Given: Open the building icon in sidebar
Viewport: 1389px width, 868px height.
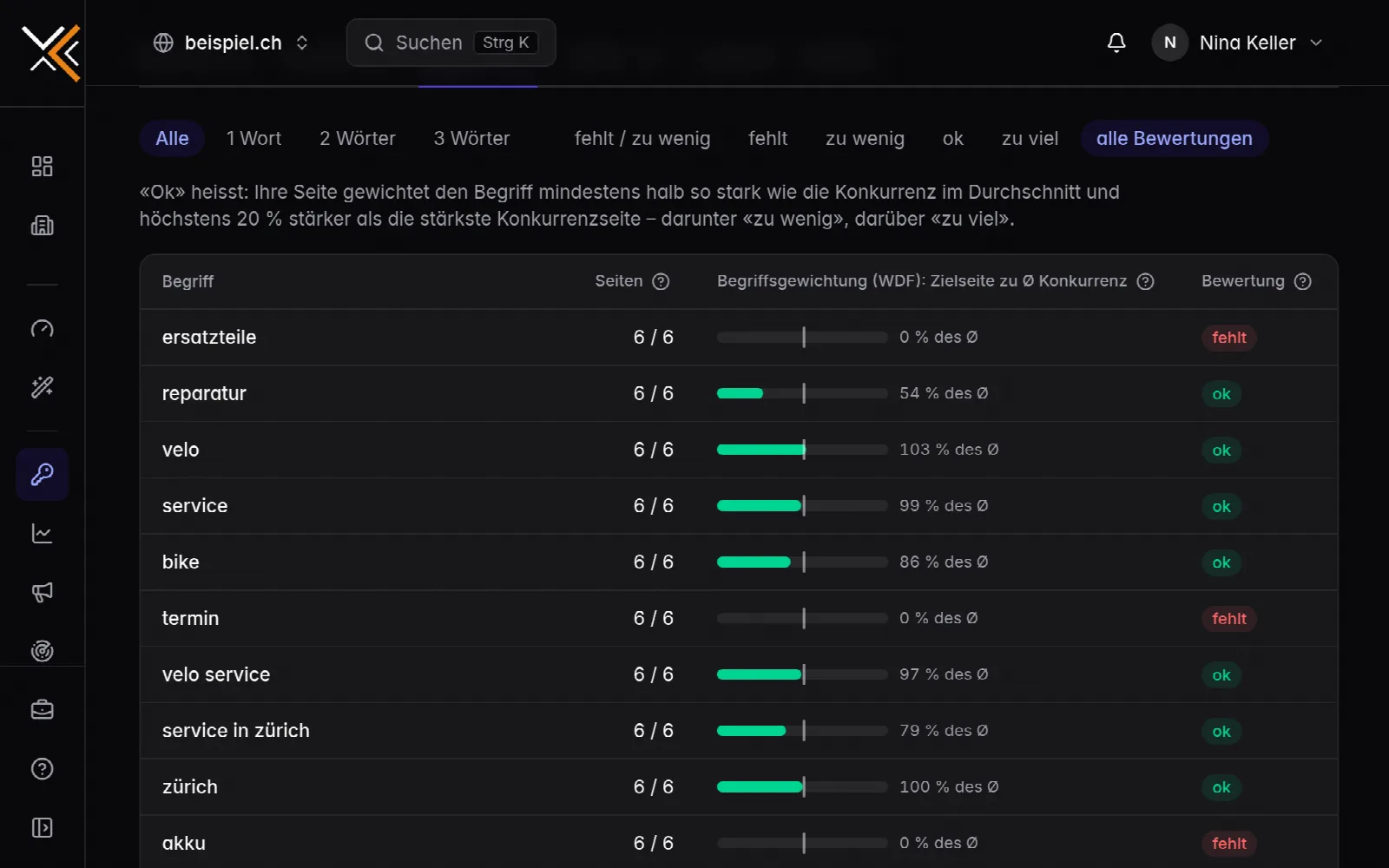Looking at the screenshot, I should [x=42, y=226].
